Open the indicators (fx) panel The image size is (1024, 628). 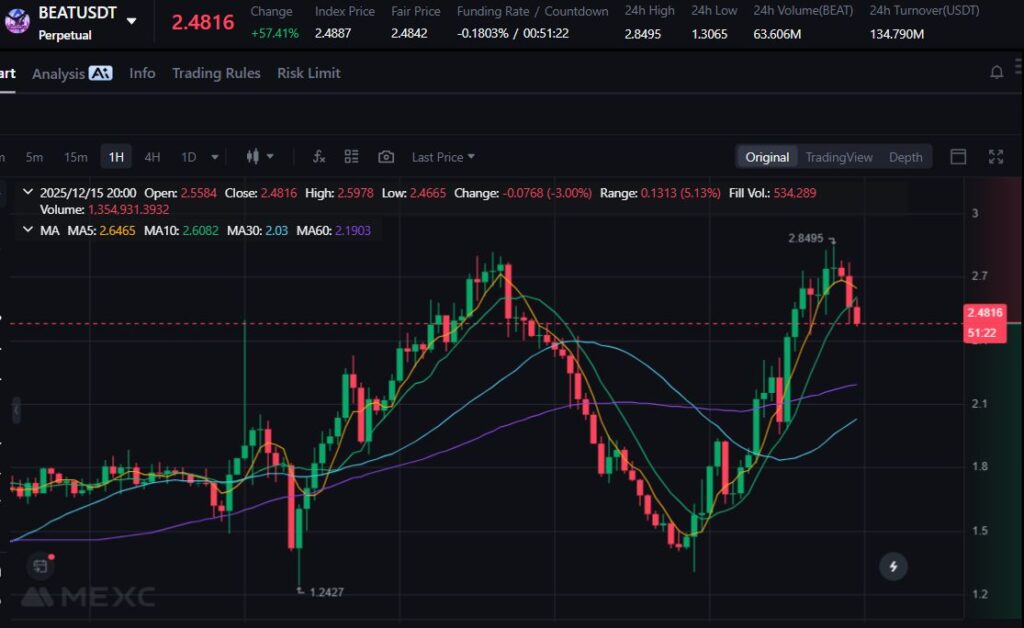pos(319,157)
